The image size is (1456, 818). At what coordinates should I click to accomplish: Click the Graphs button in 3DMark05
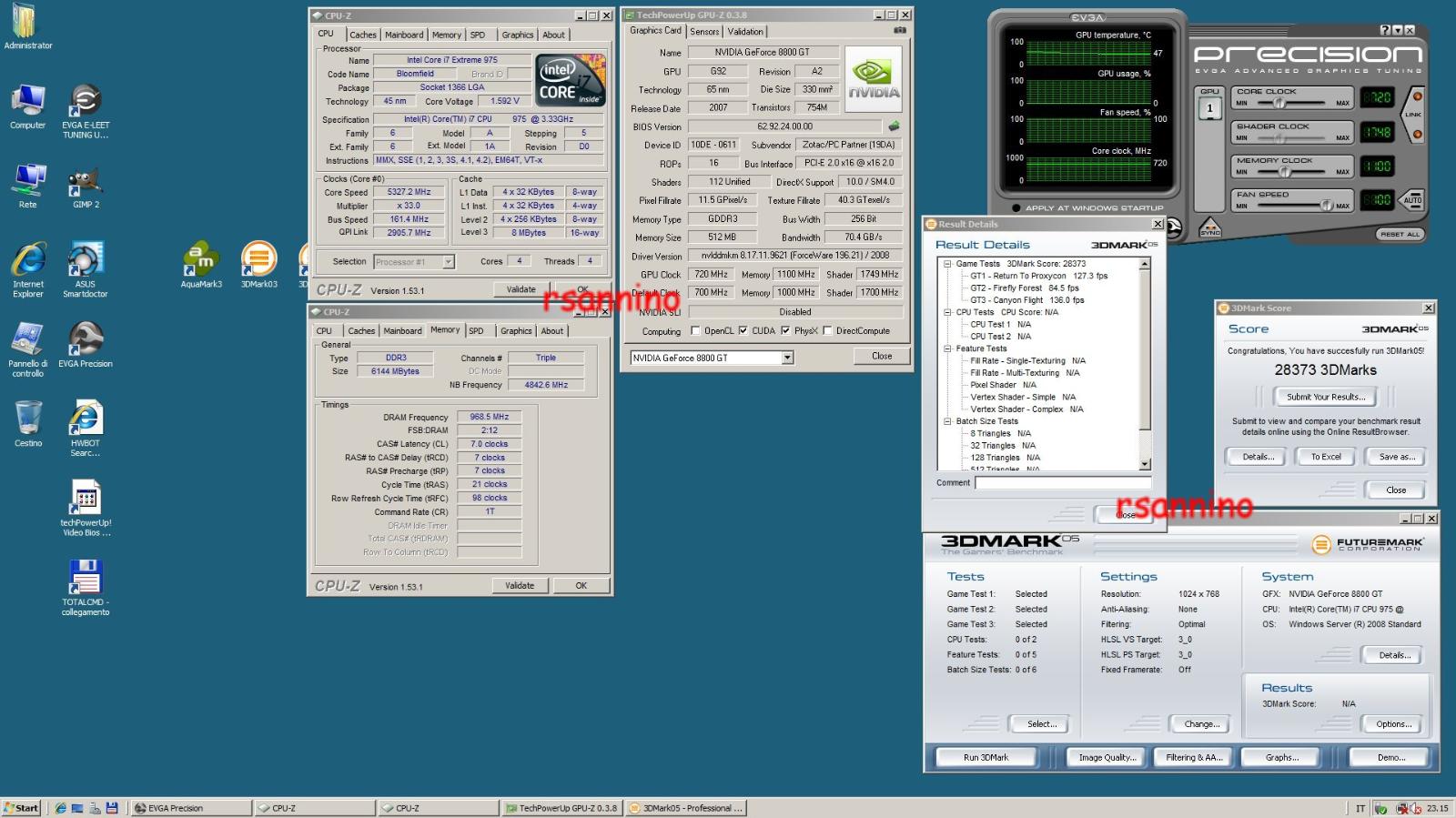pyautogui.click(x=1281, y=757)
